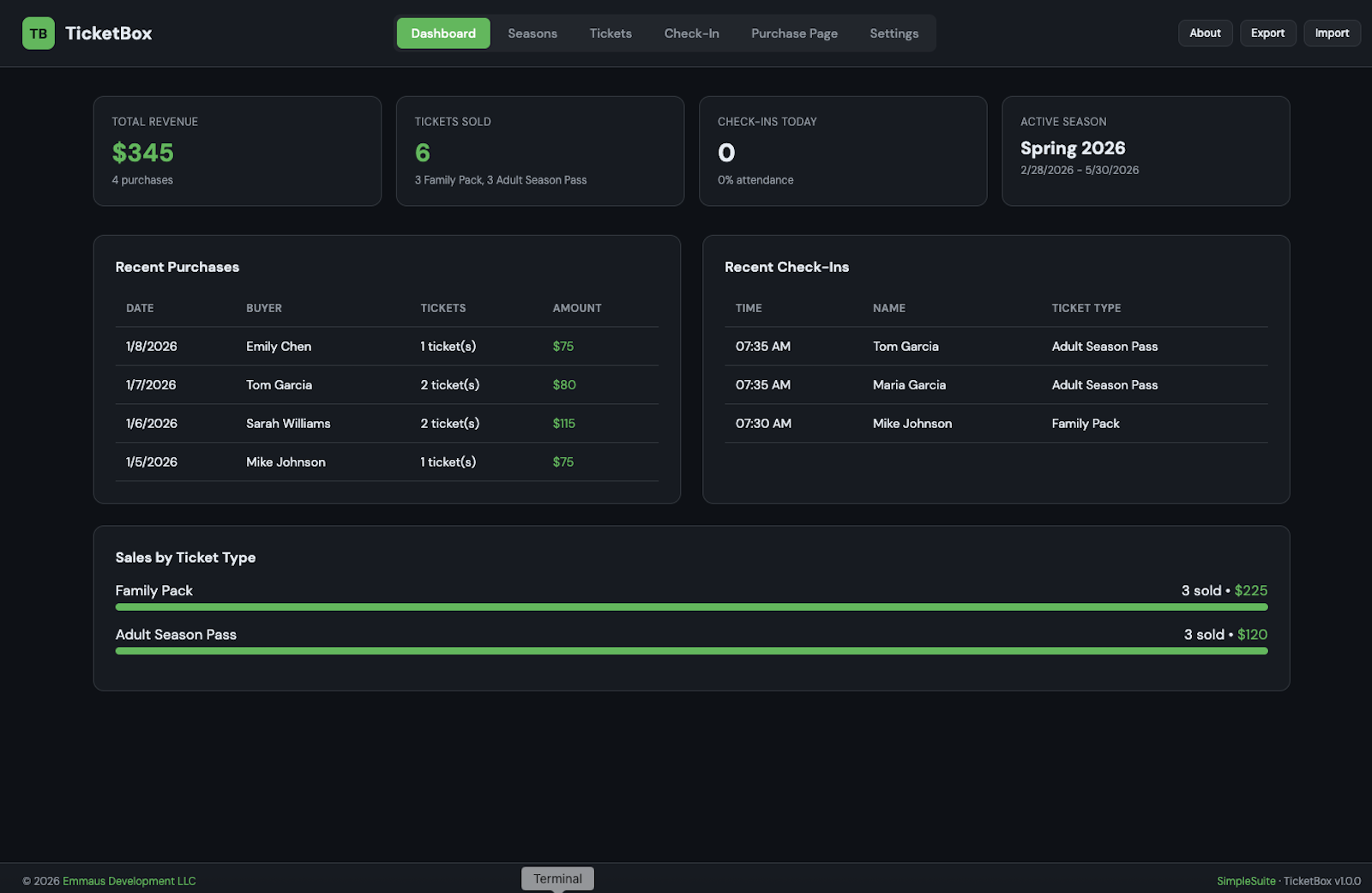Viewport: 1372px width, 893px height.
Task: Return to the Dashboard view
Action: pos(443,33)
